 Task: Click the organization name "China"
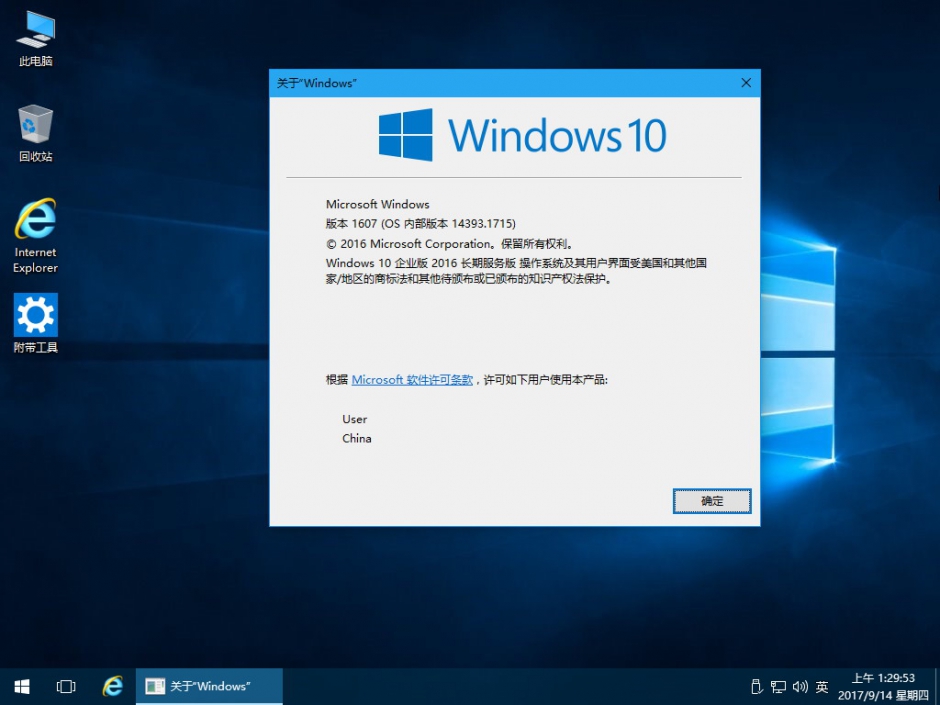pyautogui.click(x=357, y=438)
